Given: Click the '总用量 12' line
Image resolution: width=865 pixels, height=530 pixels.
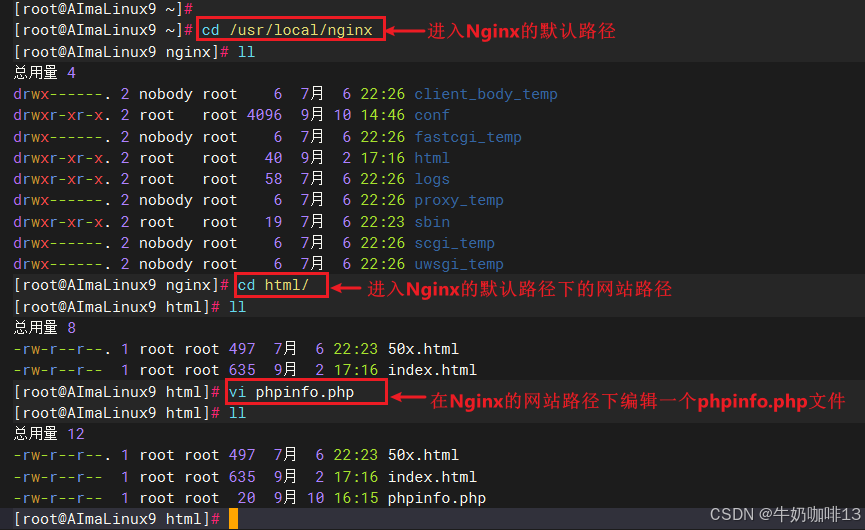Looking at the screenshot, I should tap(49, 434).
